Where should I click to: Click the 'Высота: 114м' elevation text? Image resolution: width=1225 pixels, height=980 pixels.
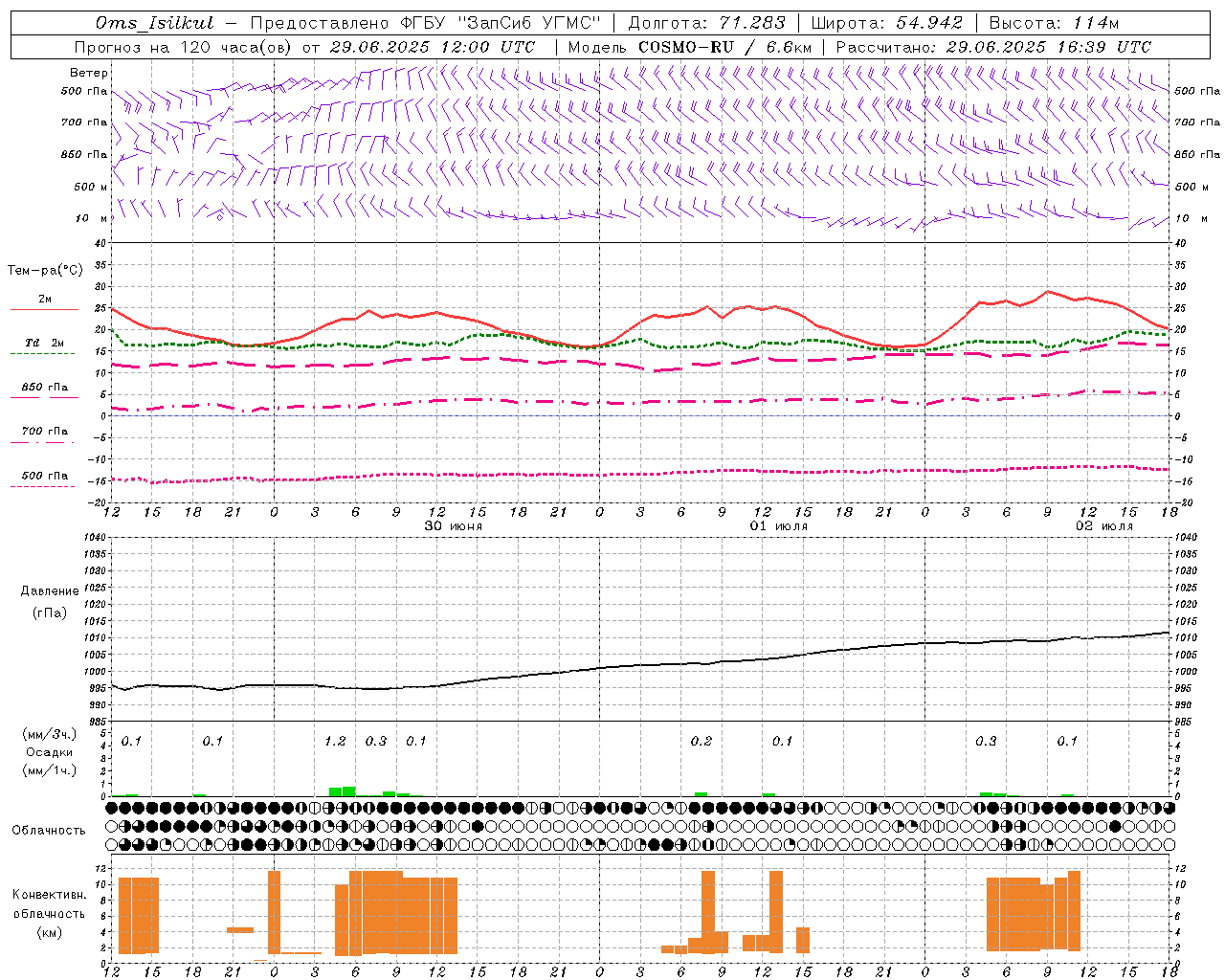tap(1054, 23)
